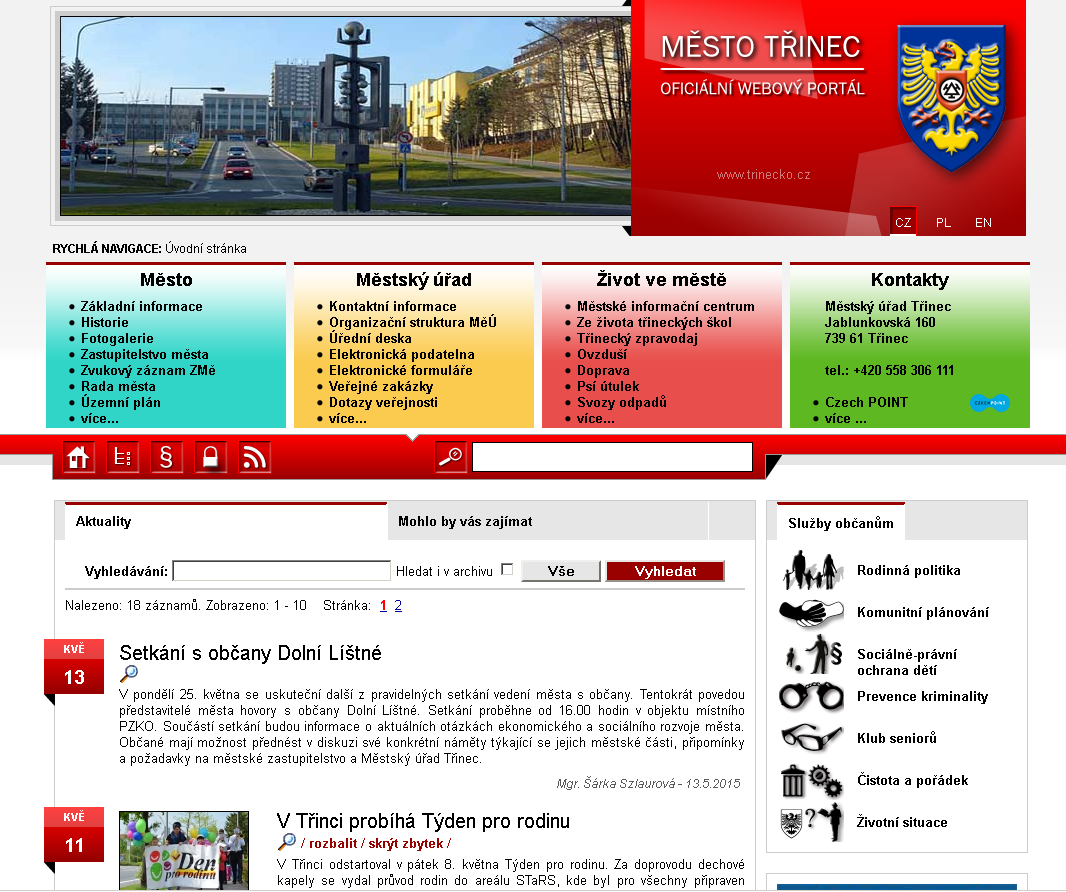Viewport: 1066px width, 892px height.
Task: Open Veřejné zakázky link
Action: [381, 386]
